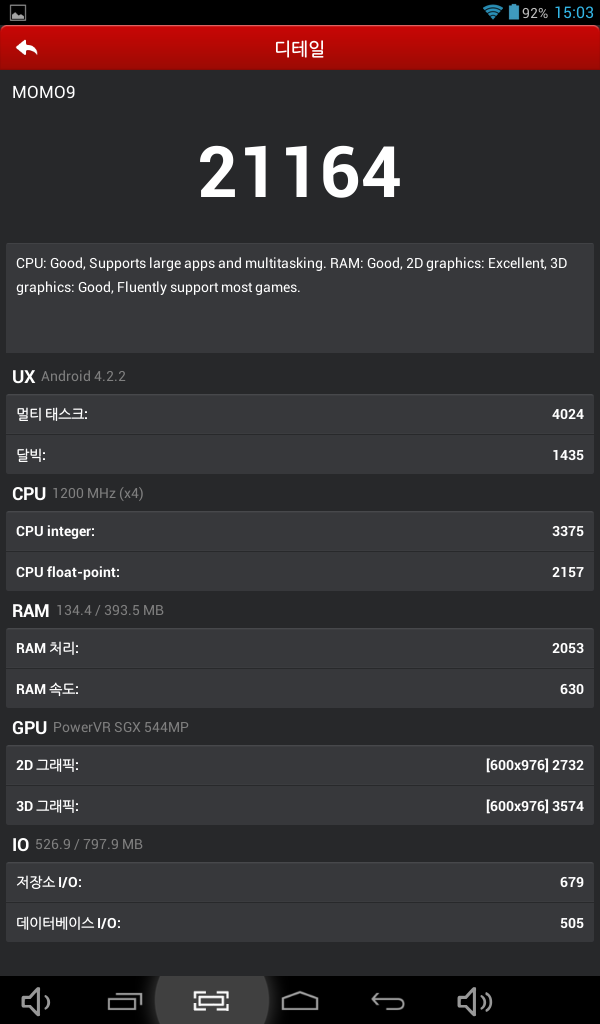Select the 달빅 score row
600x1024 pixels.
(300, 455)
